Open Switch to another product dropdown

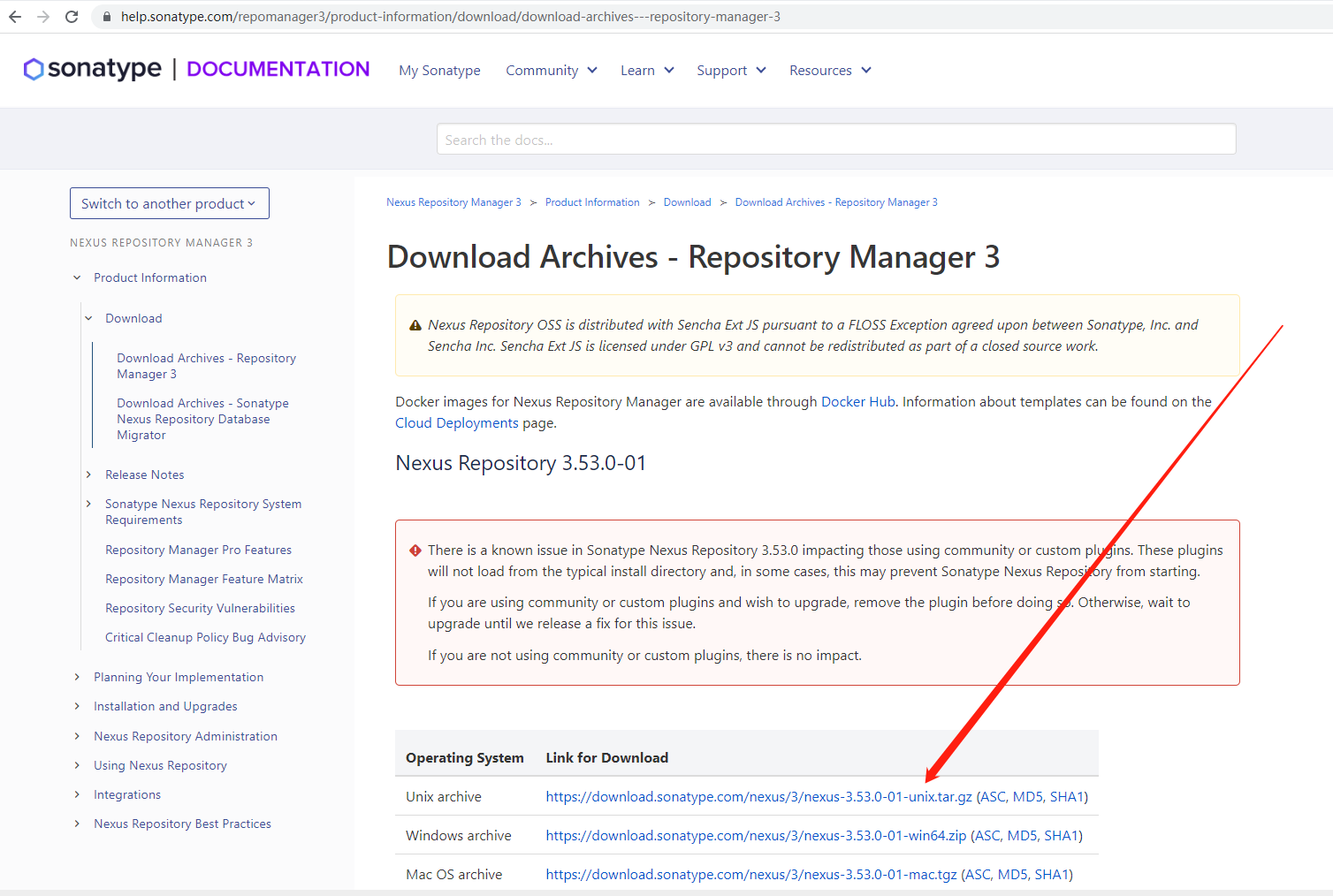[170, 203]
